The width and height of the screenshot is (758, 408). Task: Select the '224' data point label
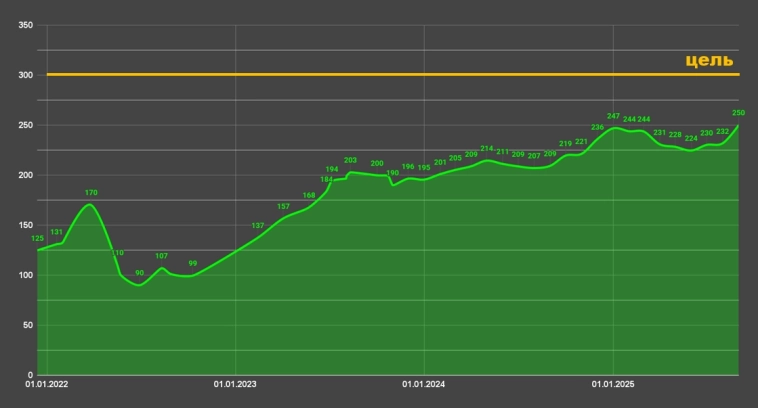[691, 138]
